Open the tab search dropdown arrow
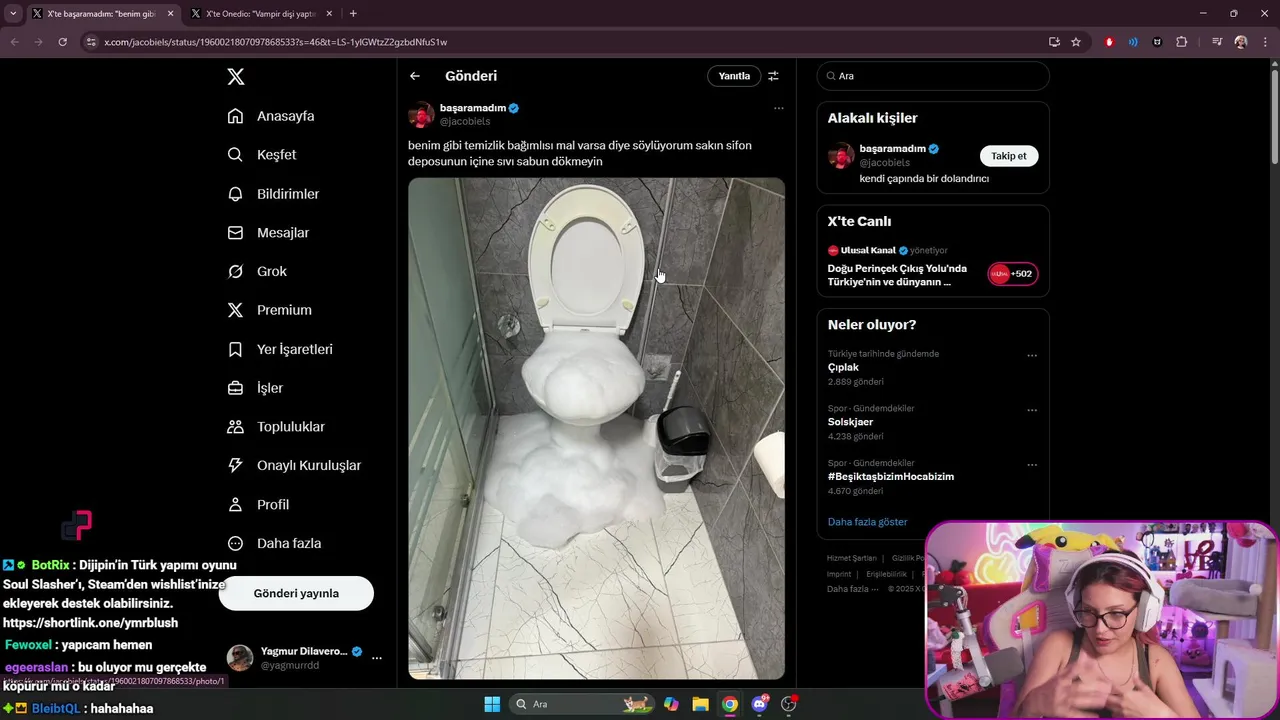 pos(13,14)
